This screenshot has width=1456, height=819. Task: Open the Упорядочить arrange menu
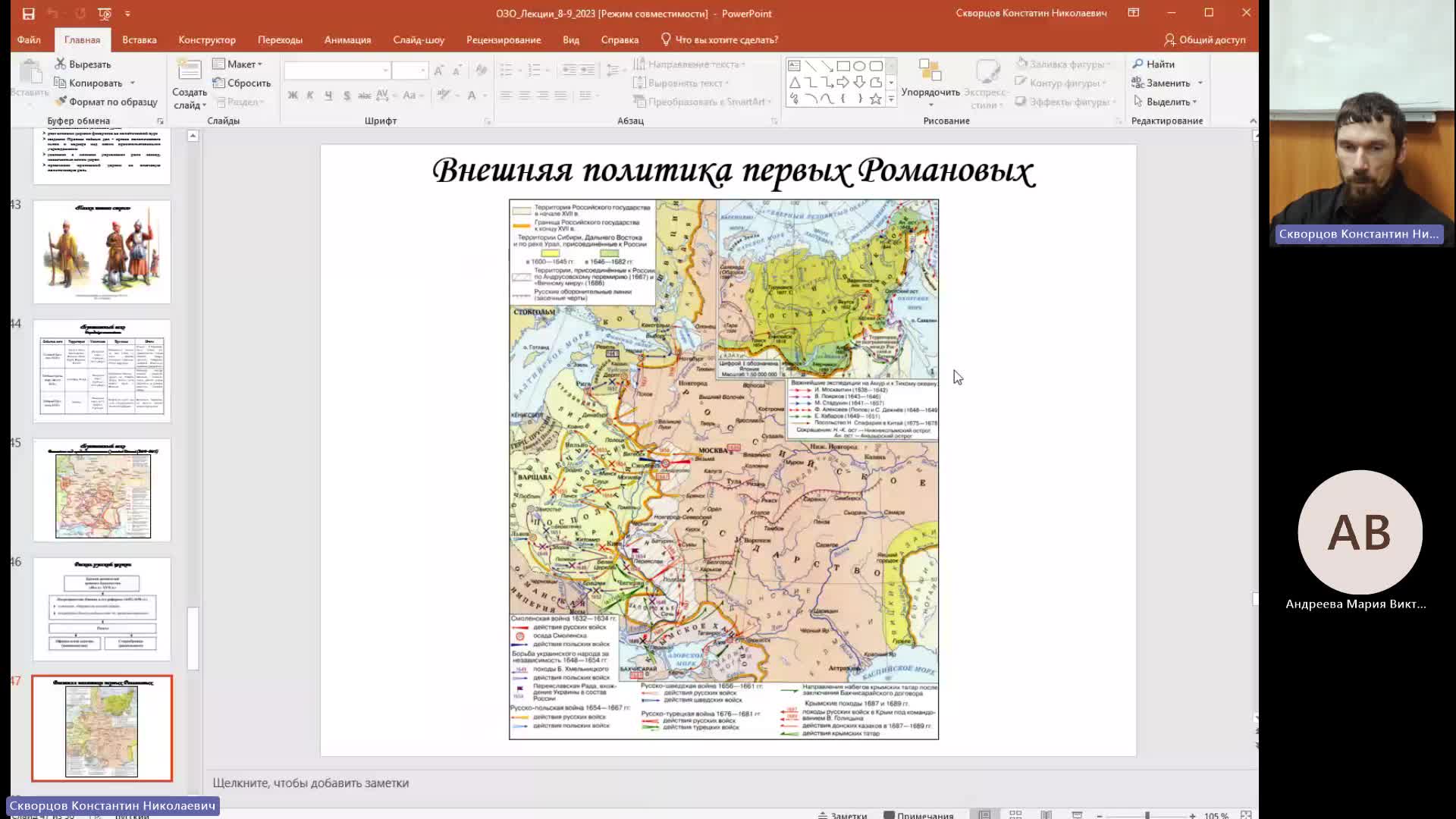coord(930,83)
